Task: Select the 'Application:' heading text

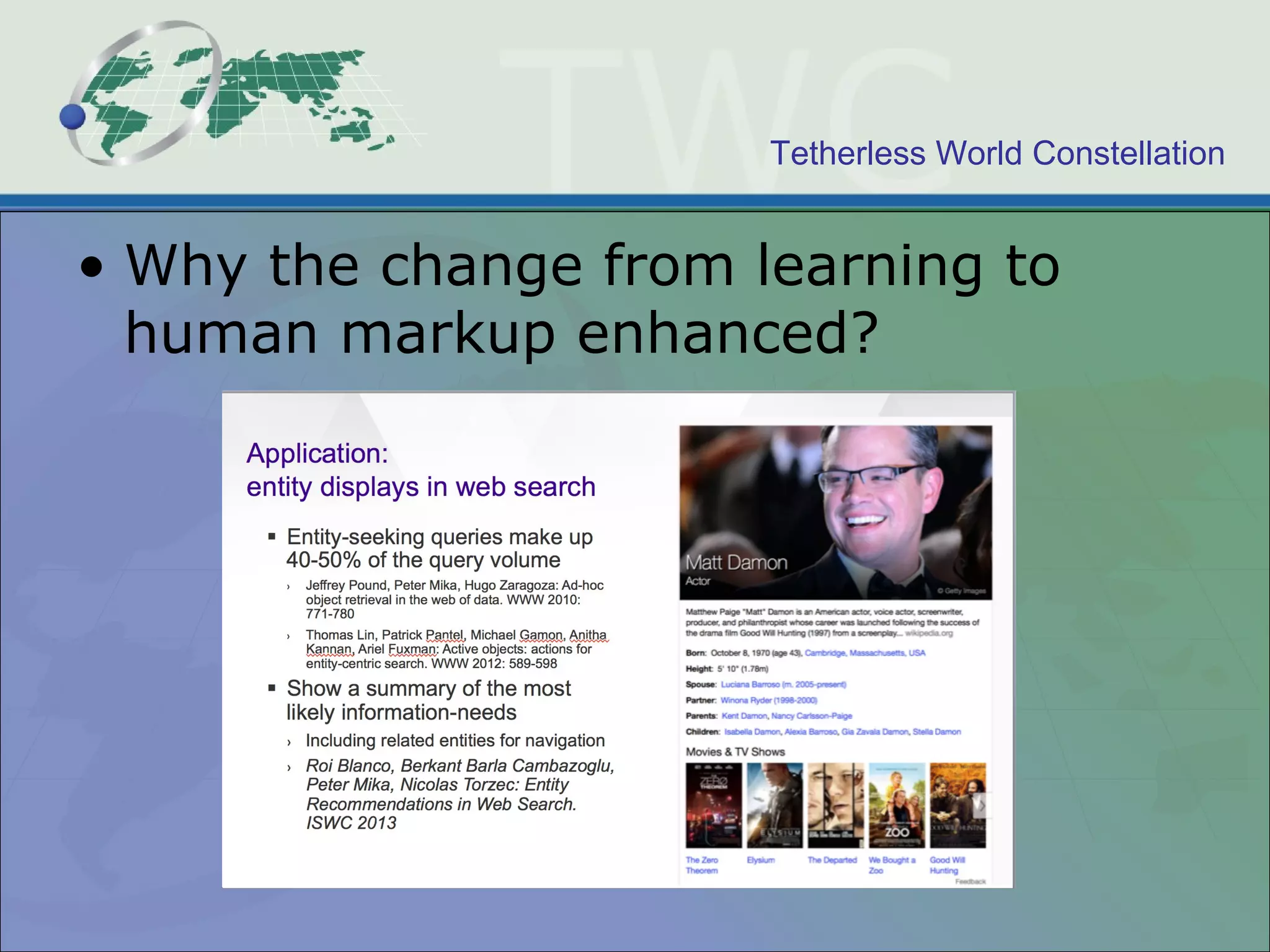Action: pos(317,454)
